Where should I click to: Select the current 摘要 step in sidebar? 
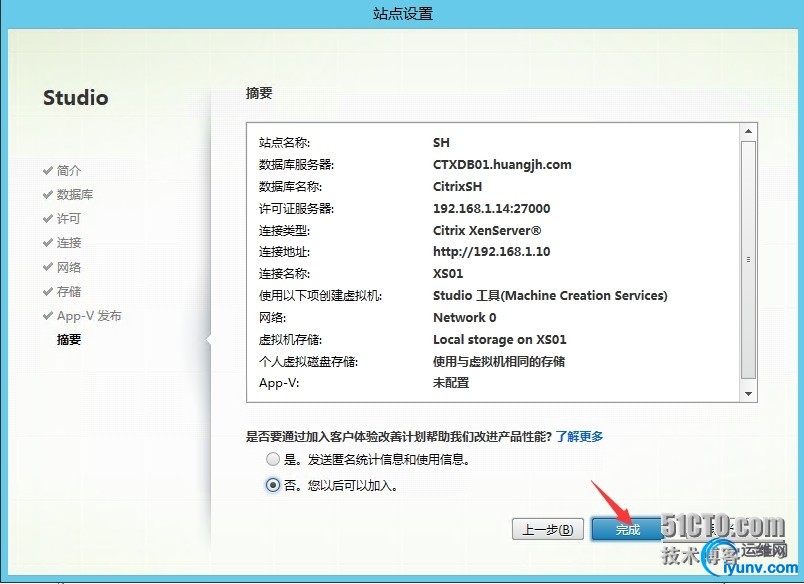[x=69, y=339]
